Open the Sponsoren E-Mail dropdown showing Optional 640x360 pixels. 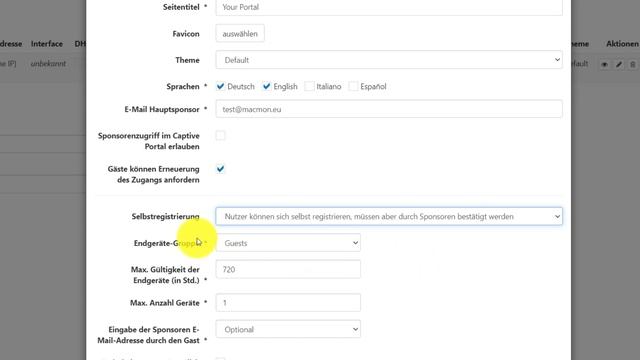click(x=288, y=329)
